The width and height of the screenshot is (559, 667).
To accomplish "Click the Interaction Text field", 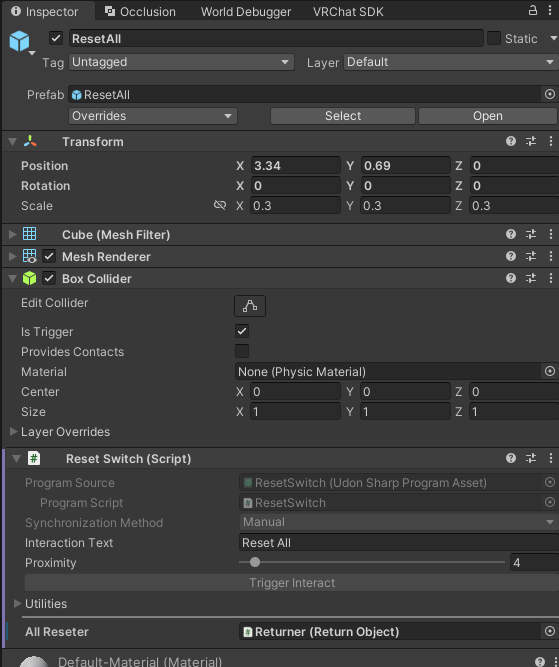I will pos(399,542).
